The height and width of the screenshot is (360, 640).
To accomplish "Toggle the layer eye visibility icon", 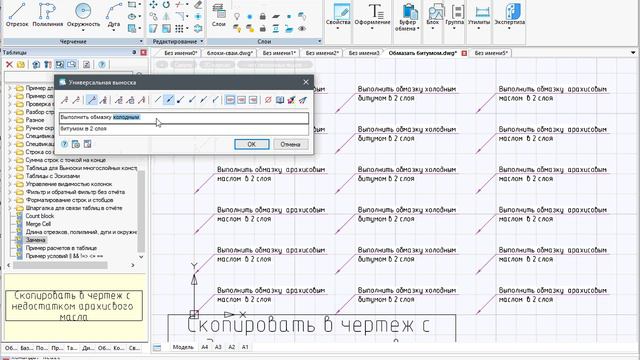I will click(302, 29).
